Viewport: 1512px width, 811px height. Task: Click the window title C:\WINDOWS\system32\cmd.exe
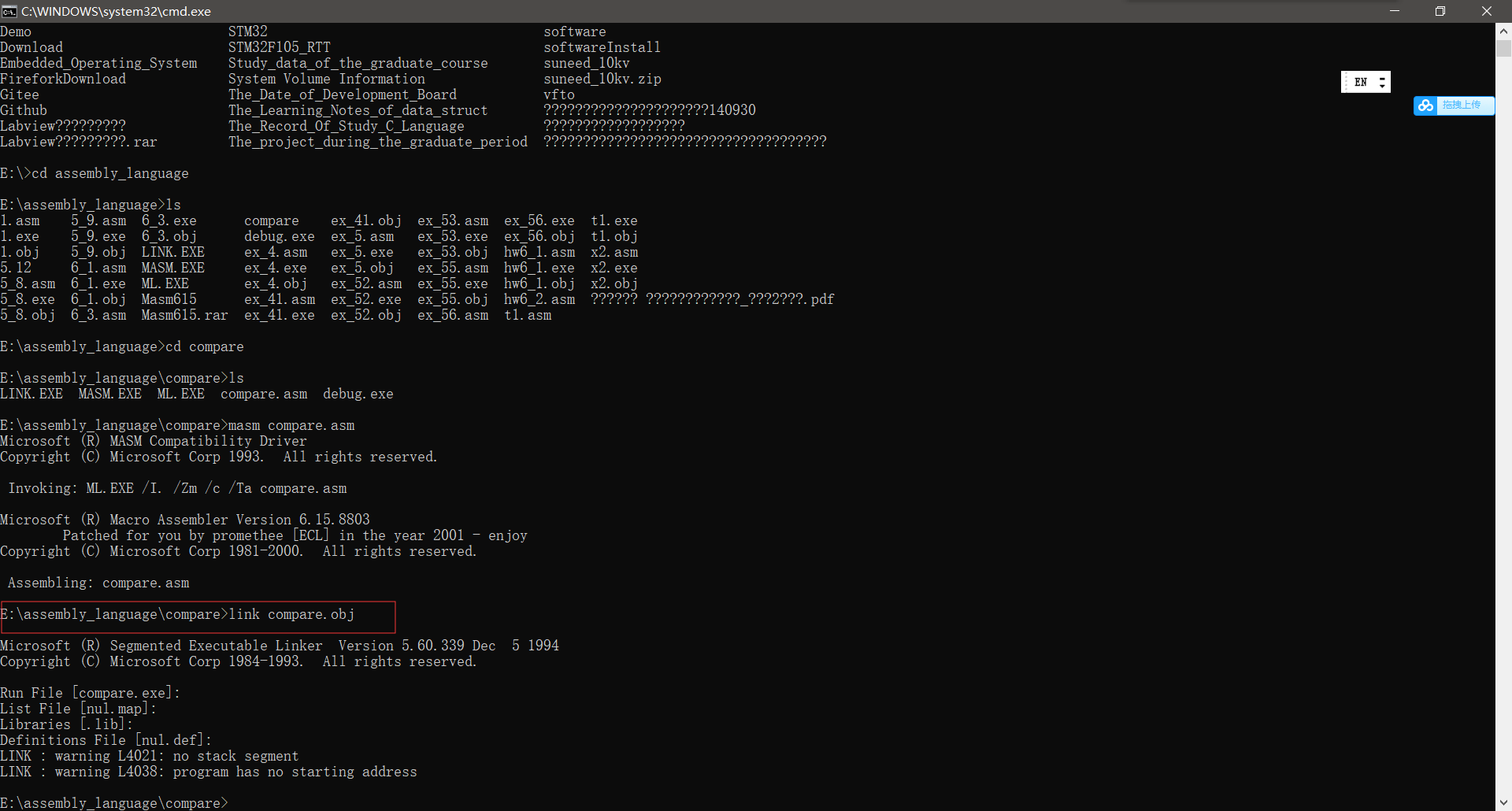pos(116,11)
